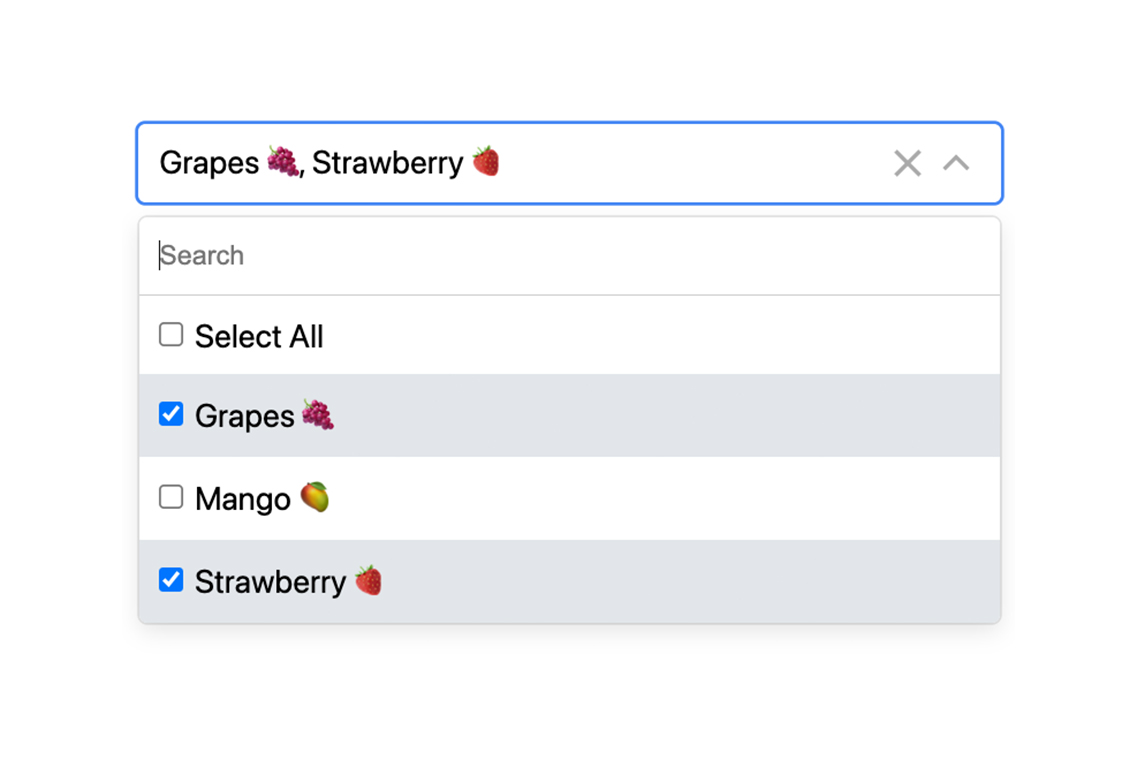Uncheck the Strawberry checkbox
1144x758 pixels.
(x=171, y=580)
